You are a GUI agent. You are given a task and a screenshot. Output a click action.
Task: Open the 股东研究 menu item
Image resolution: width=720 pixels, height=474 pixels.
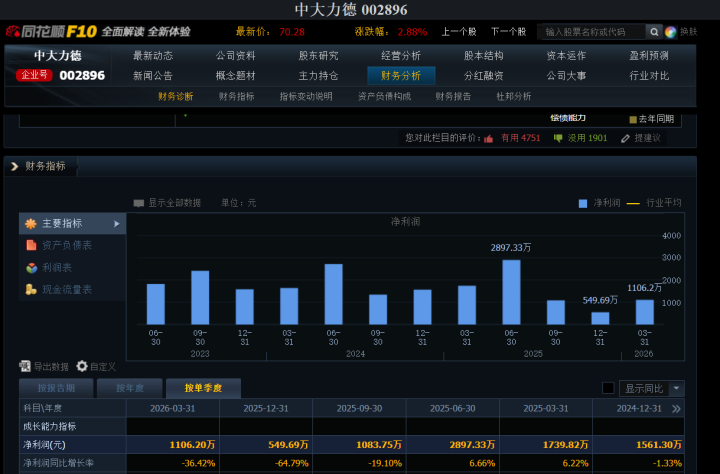pyautogui.click(x=318, y=56)
